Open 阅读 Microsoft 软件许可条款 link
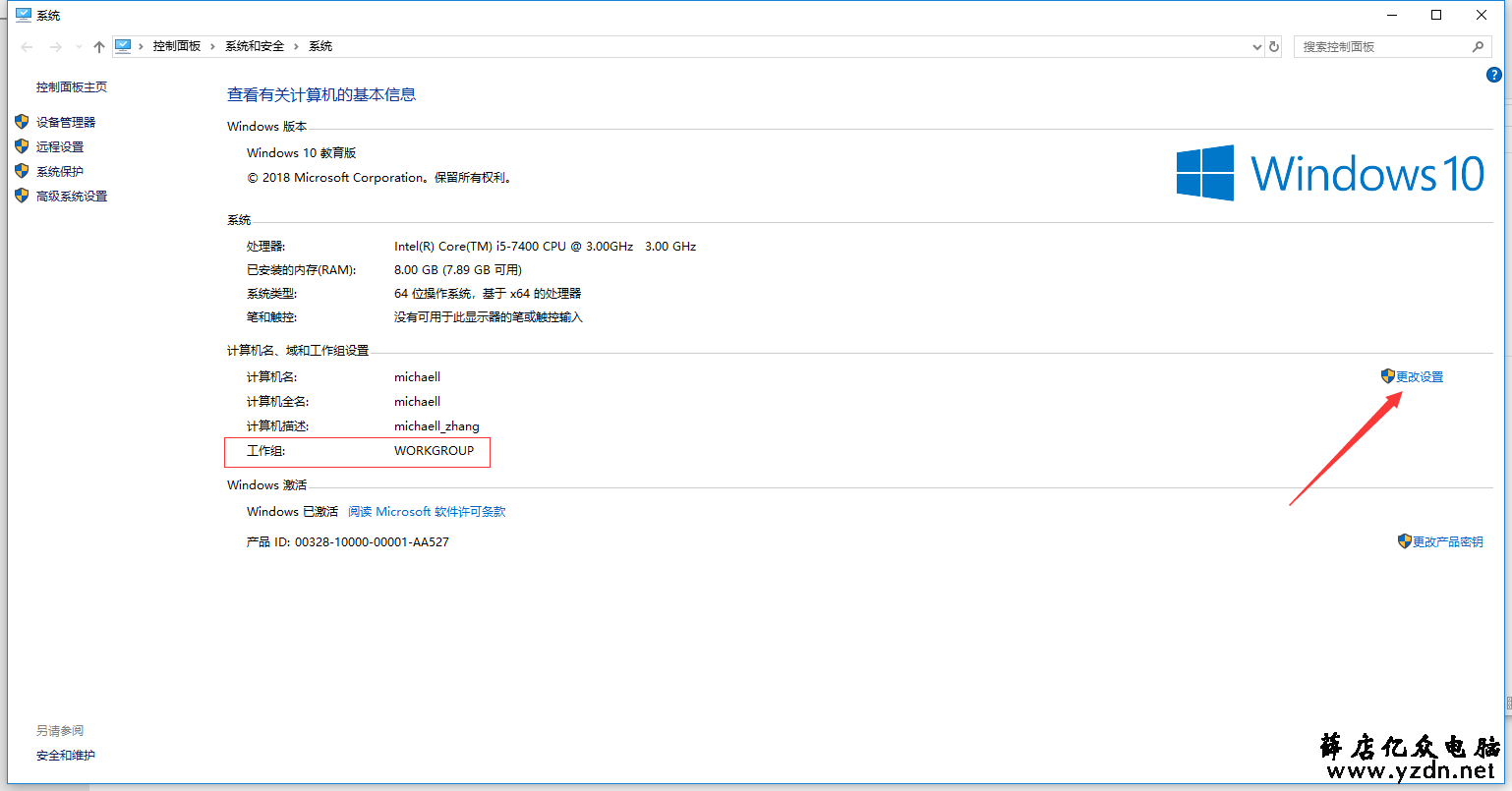 click(x=427, y=511)
